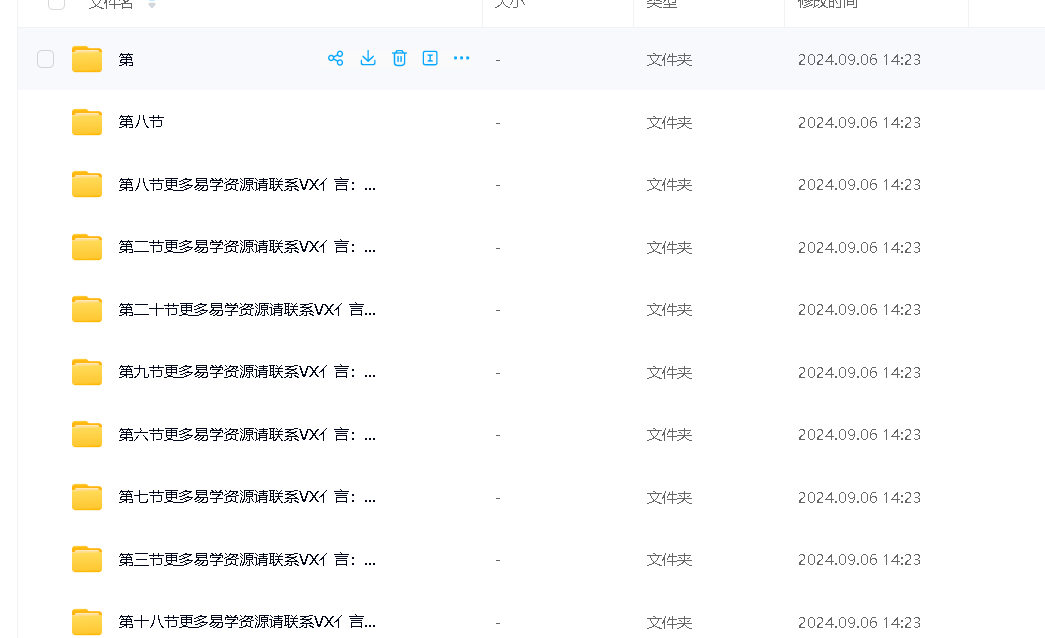Open the 第十八节更多易学资源 folder name

point(246,622)
